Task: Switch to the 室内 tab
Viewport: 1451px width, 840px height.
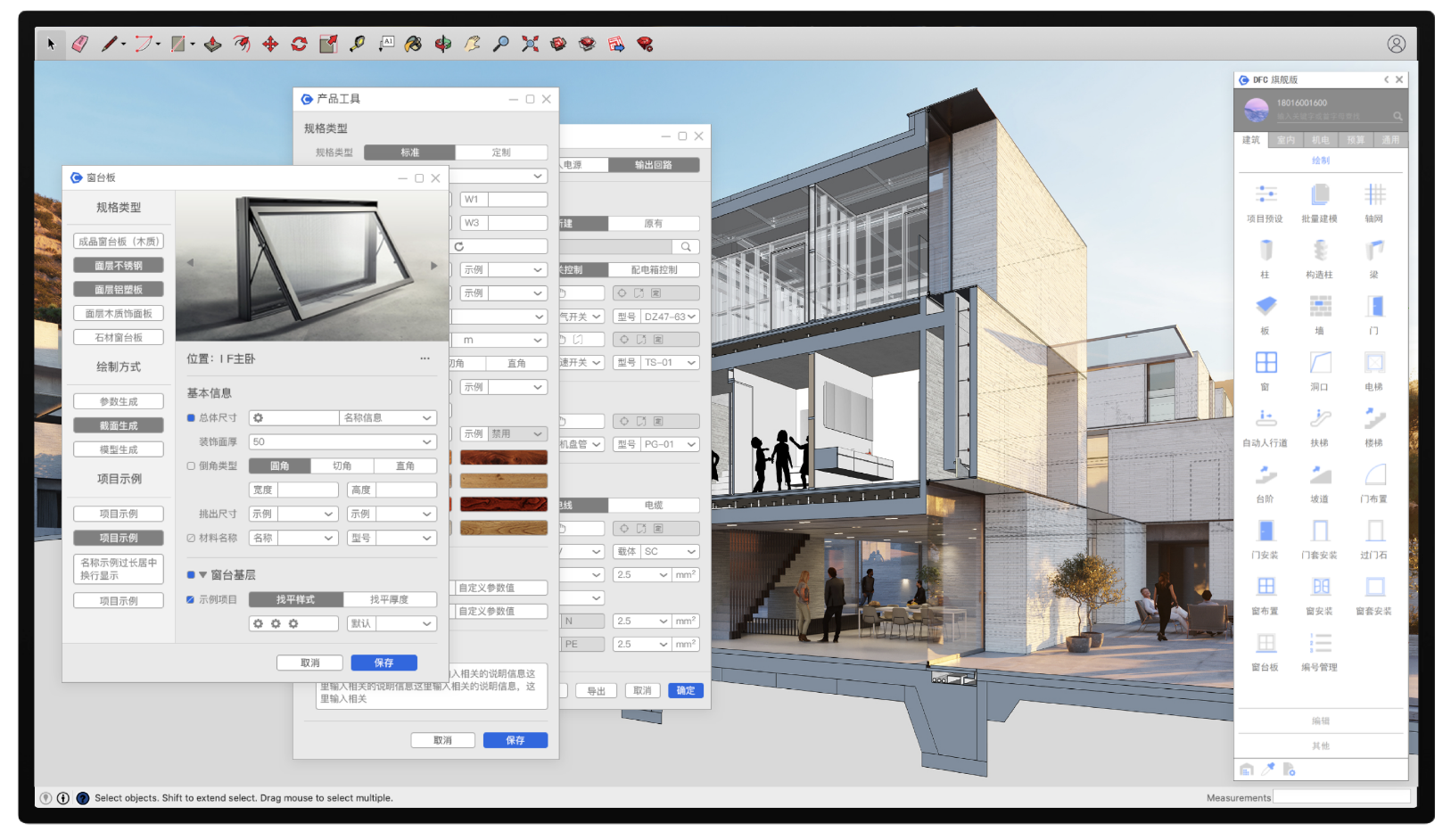Action: point(1286,140)
